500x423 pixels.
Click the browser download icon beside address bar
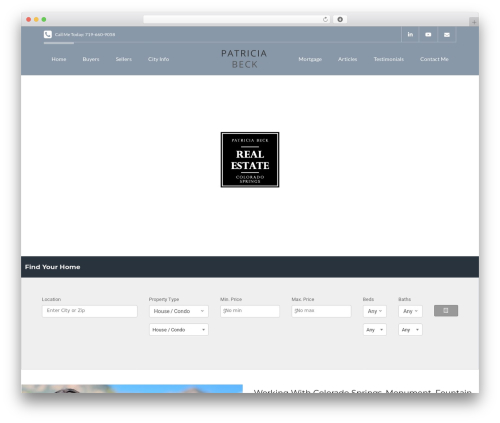point(340,19)
